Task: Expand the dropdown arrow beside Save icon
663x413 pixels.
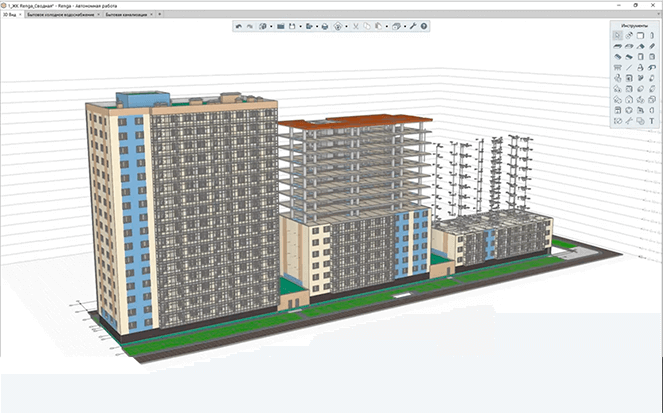Action: pos(301,26)
